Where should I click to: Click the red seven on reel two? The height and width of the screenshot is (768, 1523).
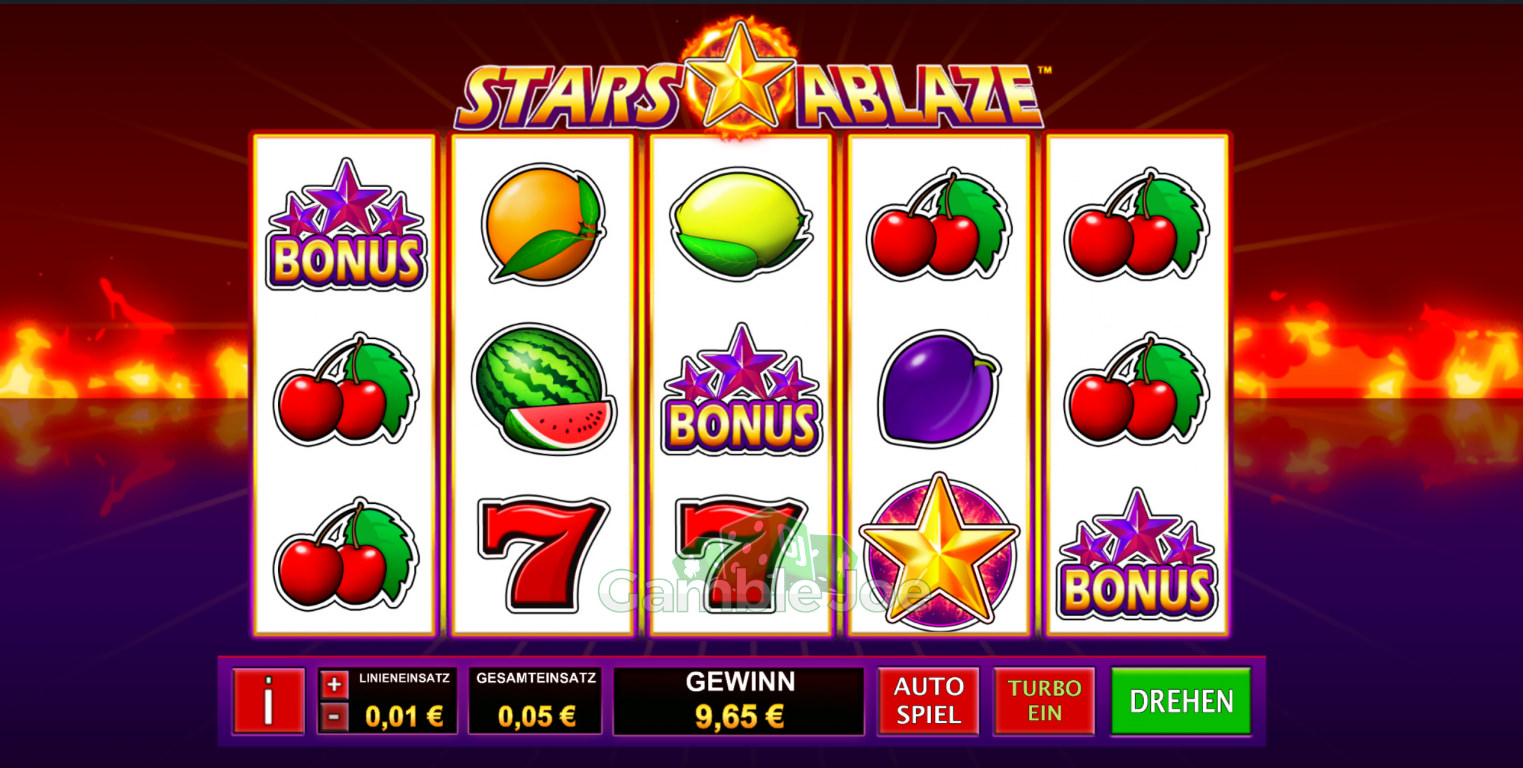click(x=544, y=554)
